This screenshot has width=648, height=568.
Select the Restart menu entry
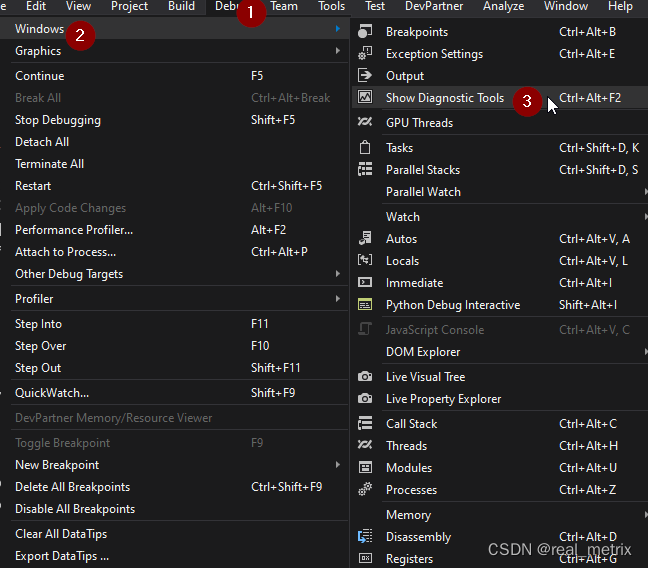[x=174, y=186]
